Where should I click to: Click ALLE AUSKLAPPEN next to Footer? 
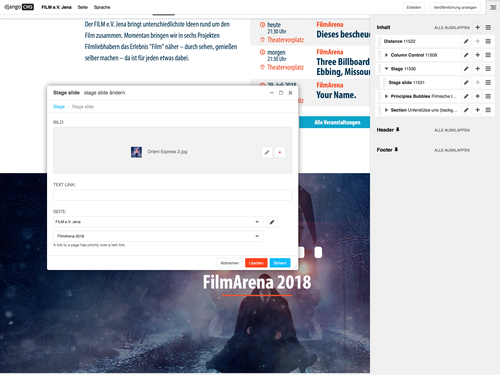click(x=452, y=150)
